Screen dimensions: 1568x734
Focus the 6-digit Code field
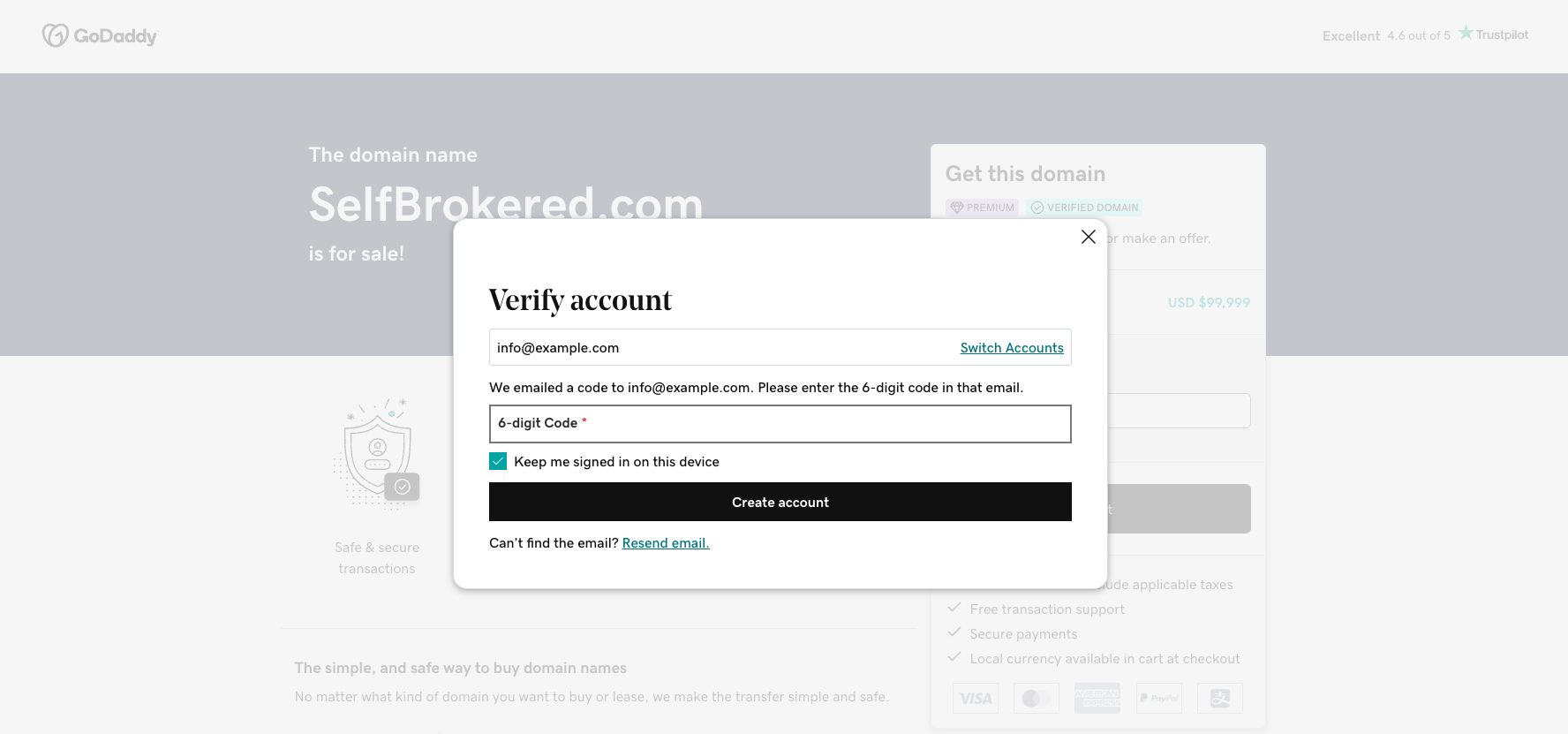[x=780, y=424]
